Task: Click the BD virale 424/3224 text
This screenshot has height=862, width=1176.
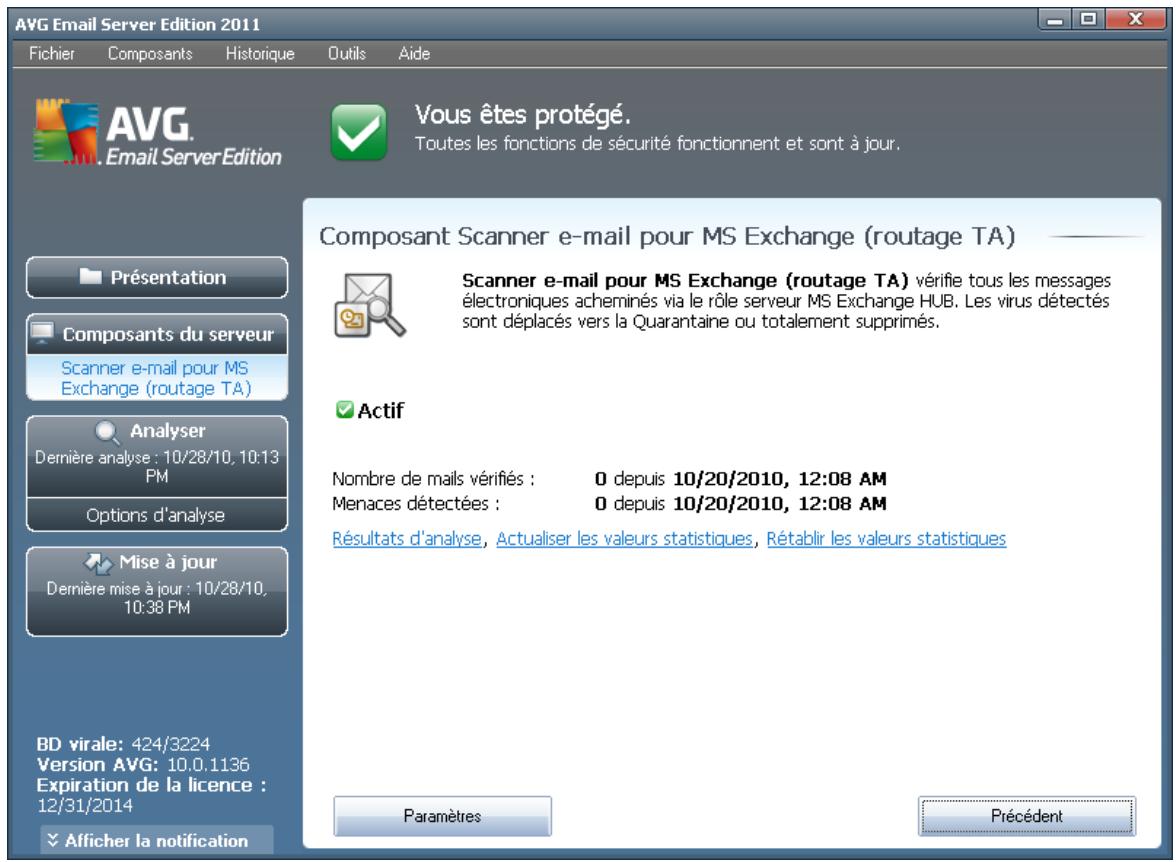Action: 124,744
